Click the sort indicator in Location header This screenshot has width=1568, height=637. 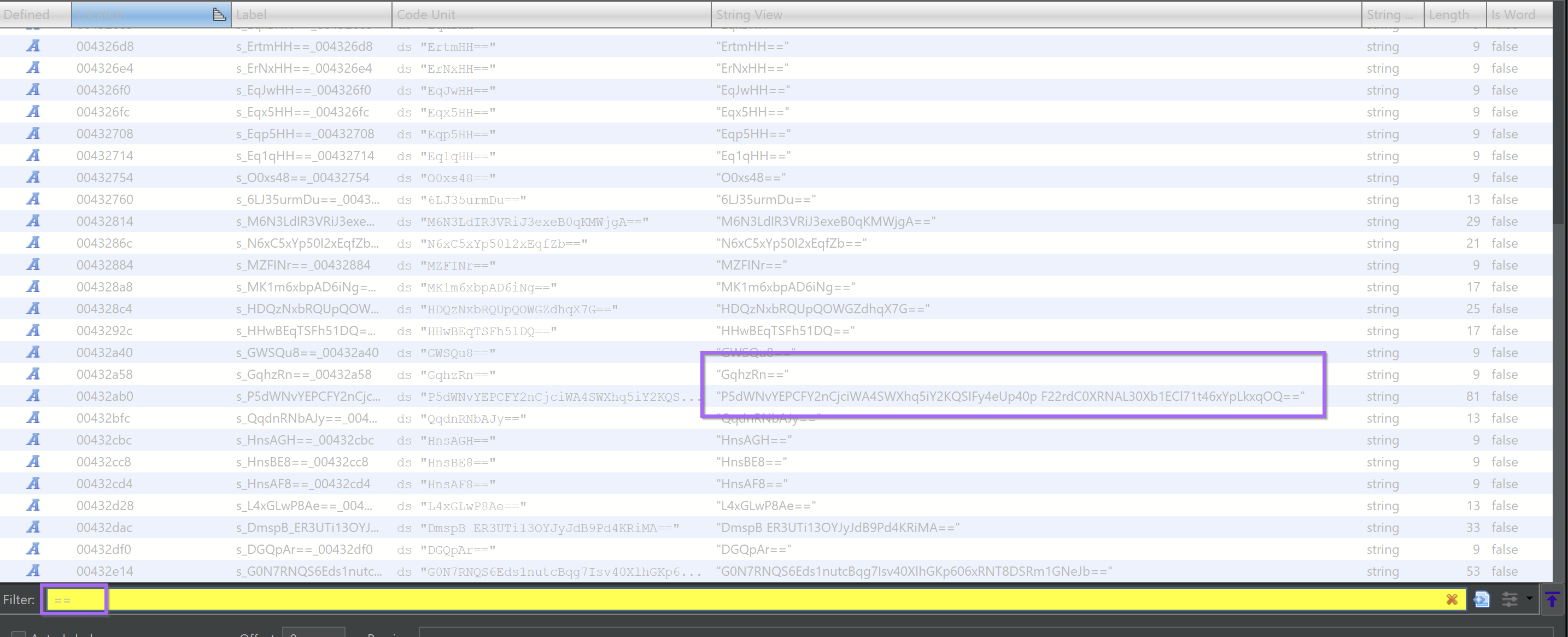(x=219, y=15)
